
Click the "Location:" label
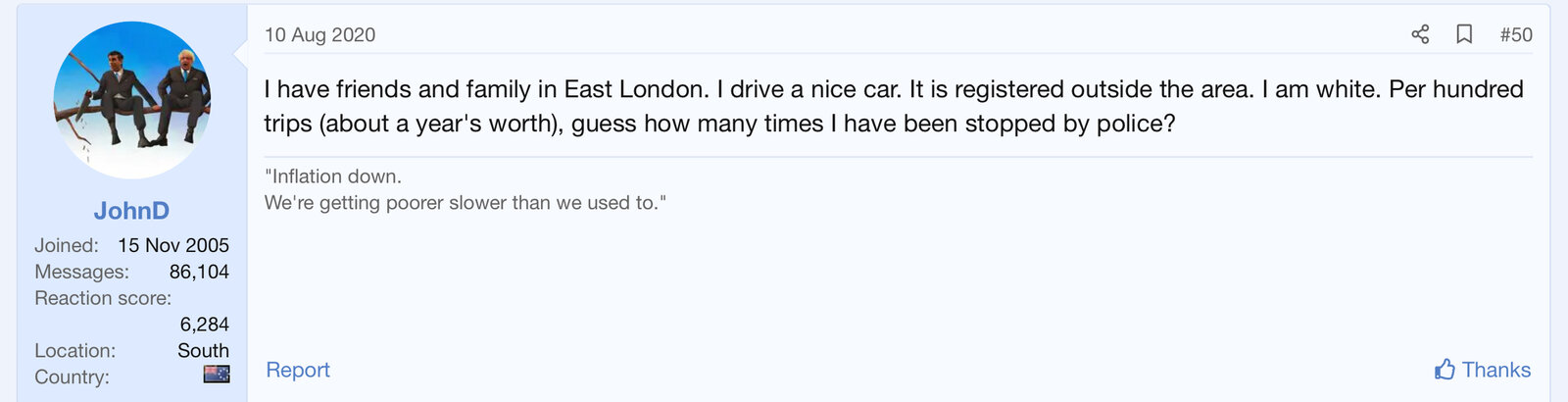74,350
